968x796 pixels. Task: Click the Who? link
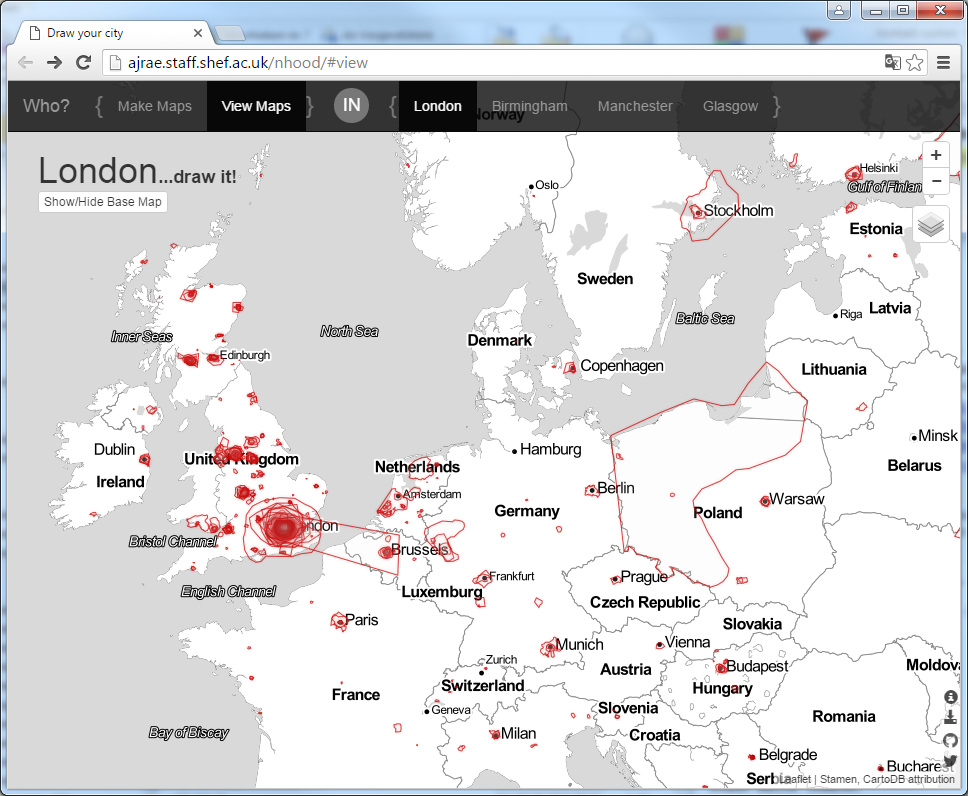coord(46,106)
